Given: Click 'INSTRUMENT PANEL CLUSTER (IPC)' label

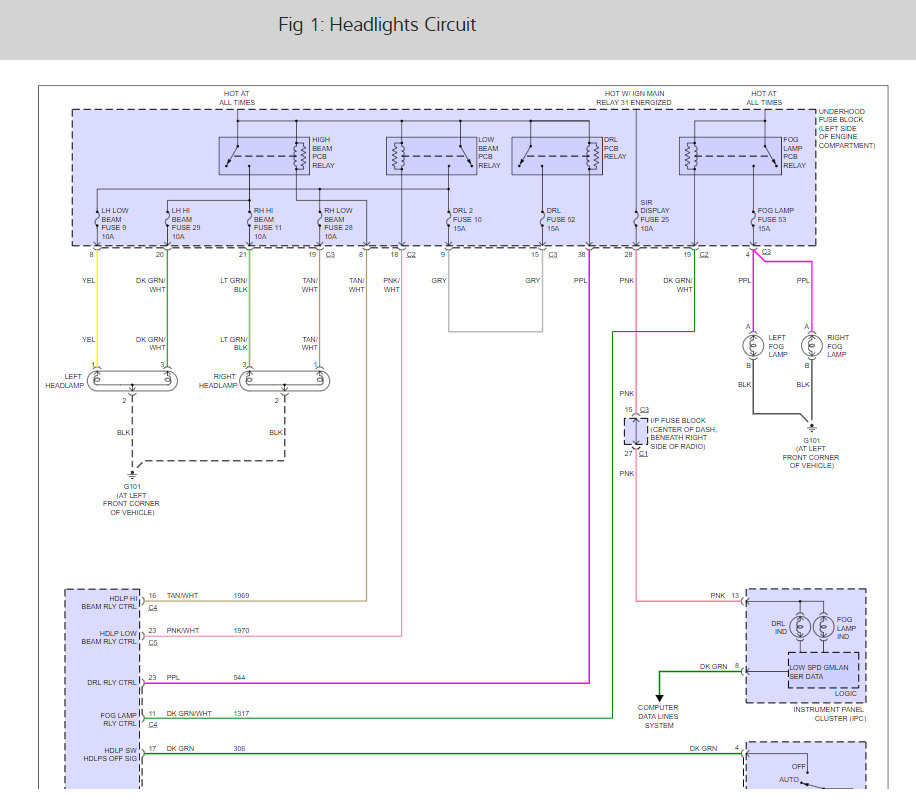Looking at the screenshot, I should tap(830, 714).
